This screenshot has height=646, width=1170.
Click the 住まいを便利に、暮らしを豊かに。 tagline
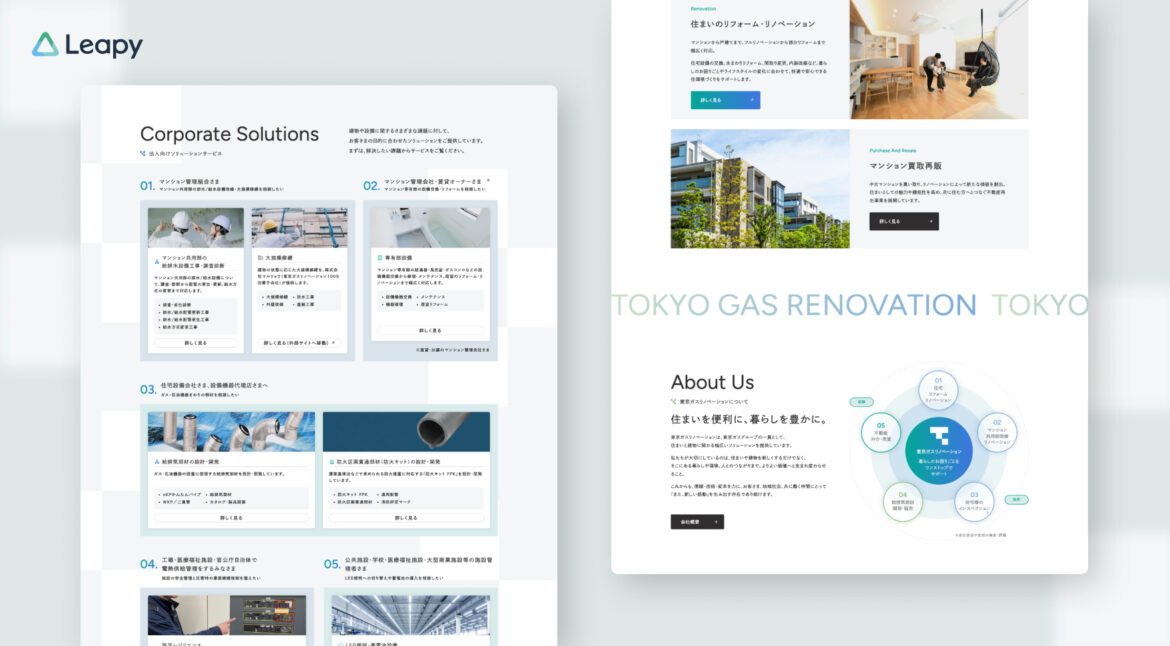(749, 419)
